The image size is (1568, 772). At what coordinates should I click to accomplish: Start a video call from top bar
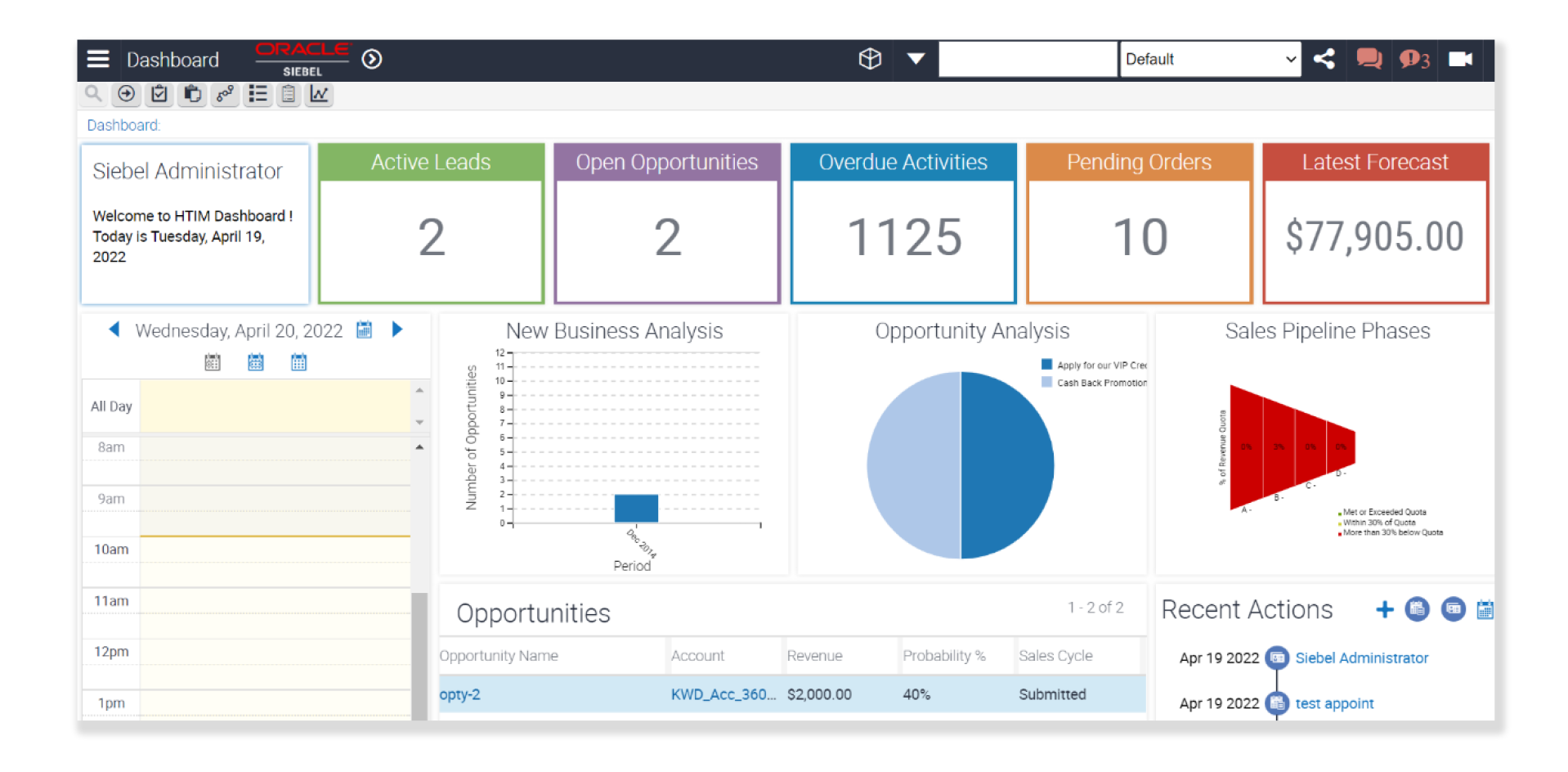pyautogui.click(x=1460, y=58)
